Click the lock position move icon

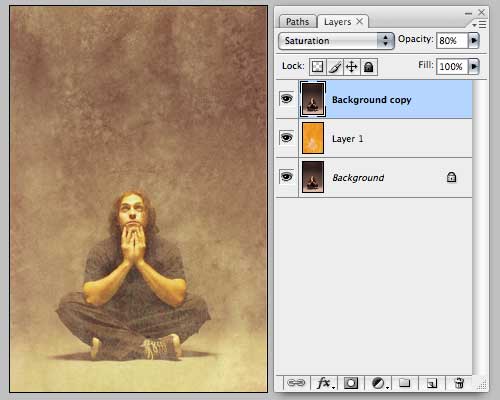pos(352,67)
